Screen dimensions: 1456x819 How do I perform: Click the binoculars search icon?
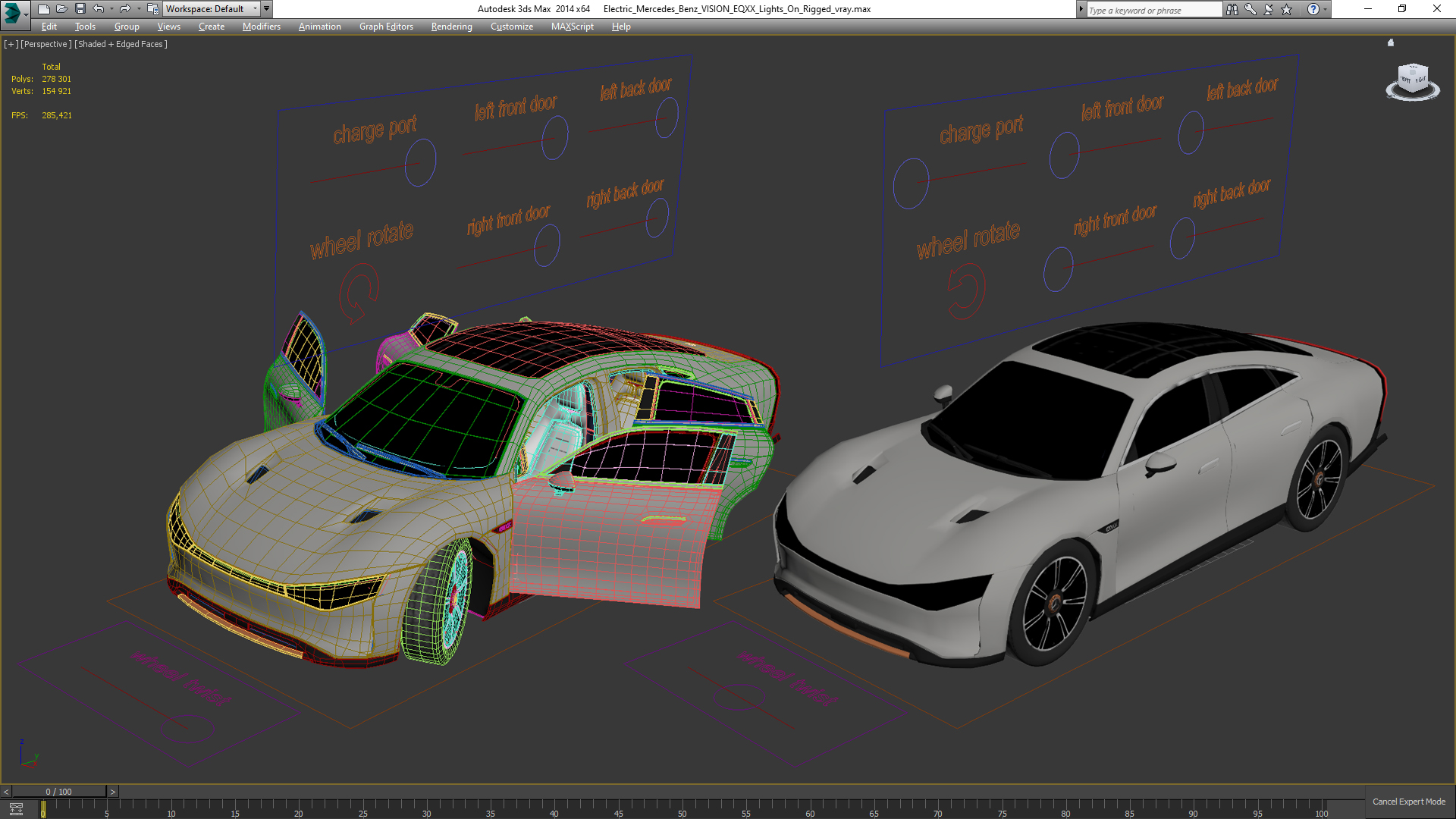(x=1232, y=9)
